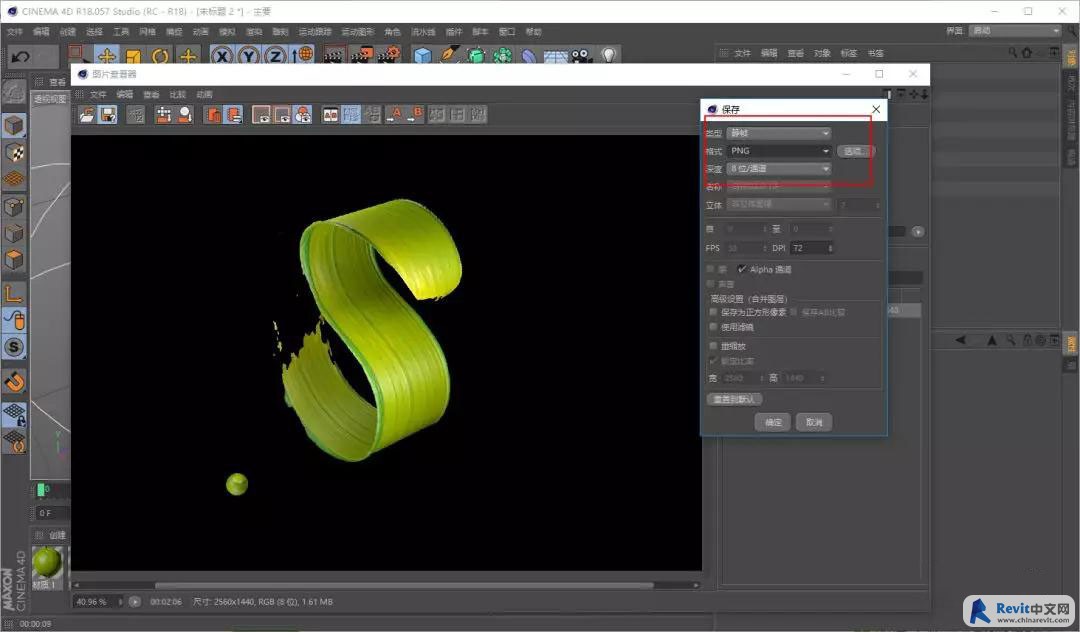Screen dimensions: 1080x632
Task: Toggle Enable Snap magnet icon
Action: (x=14, y=381)
